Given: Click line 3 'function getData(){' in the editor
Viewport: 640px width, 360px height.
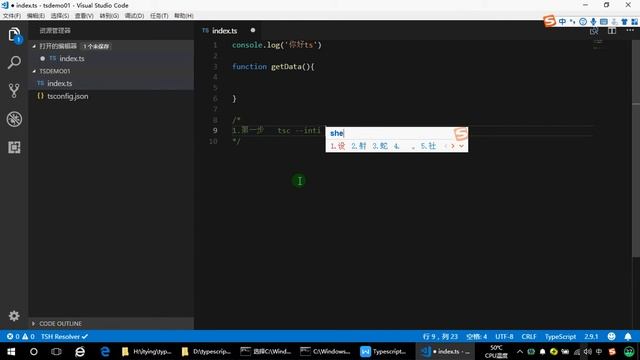Looking at the screenshot, I should click(273, 67).
